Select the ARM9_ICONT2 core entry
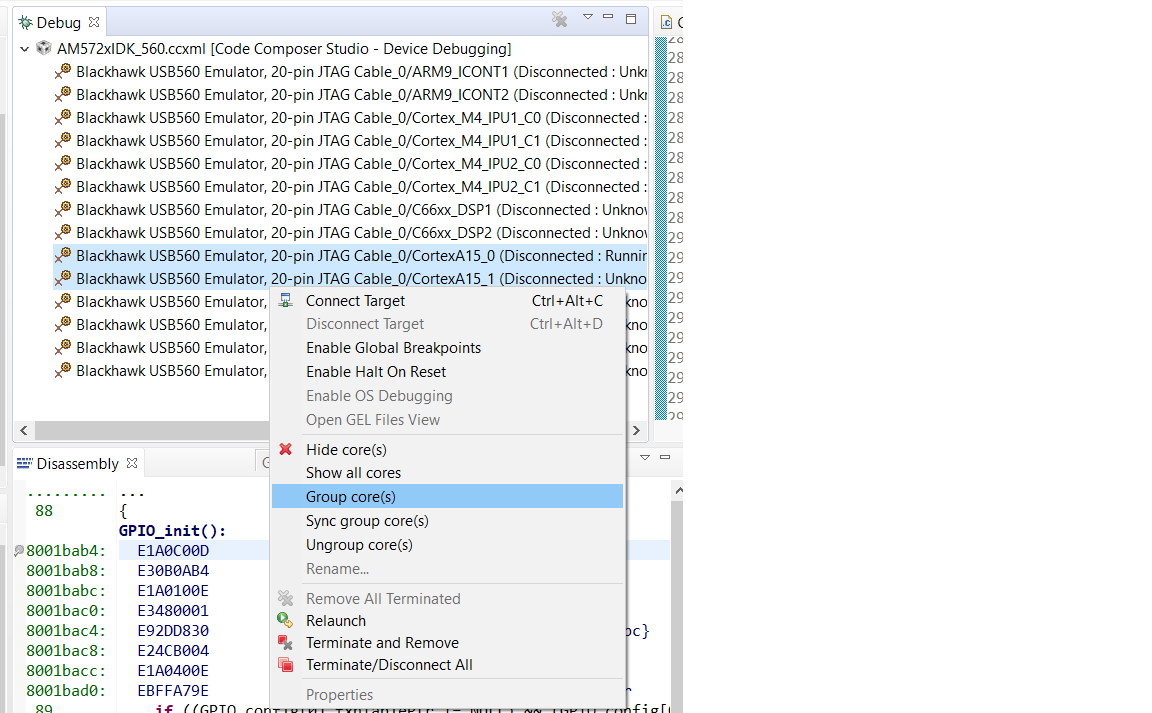Screen dimensions: 1152x713 click(x=361, y=95)
